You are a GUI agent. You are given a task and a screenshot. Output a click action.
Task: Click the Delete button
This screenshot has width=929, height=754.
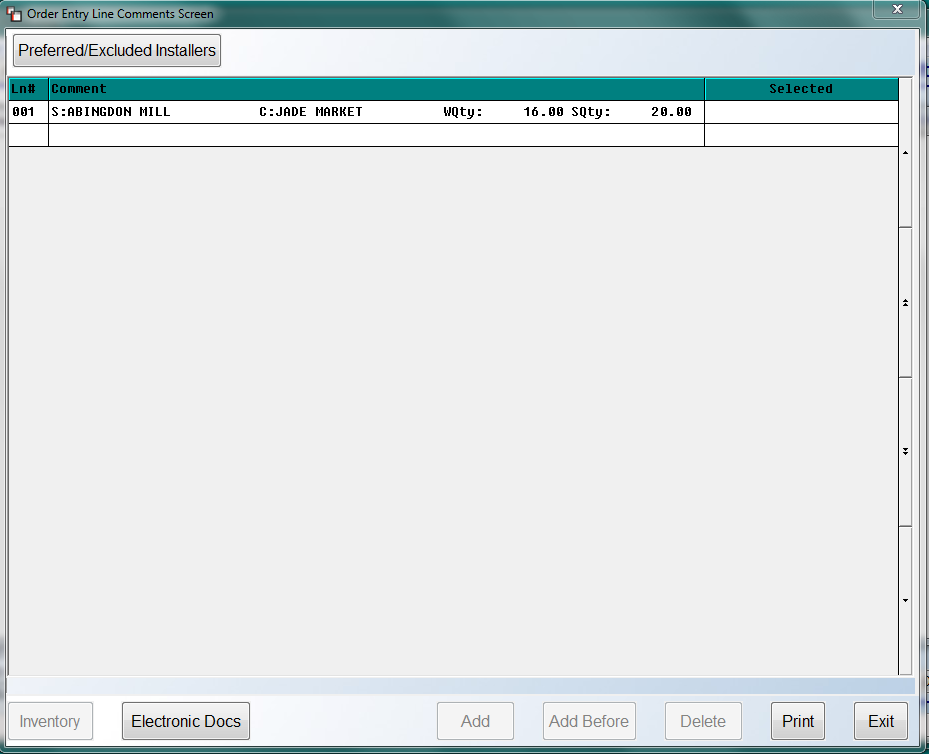point(703,721)
